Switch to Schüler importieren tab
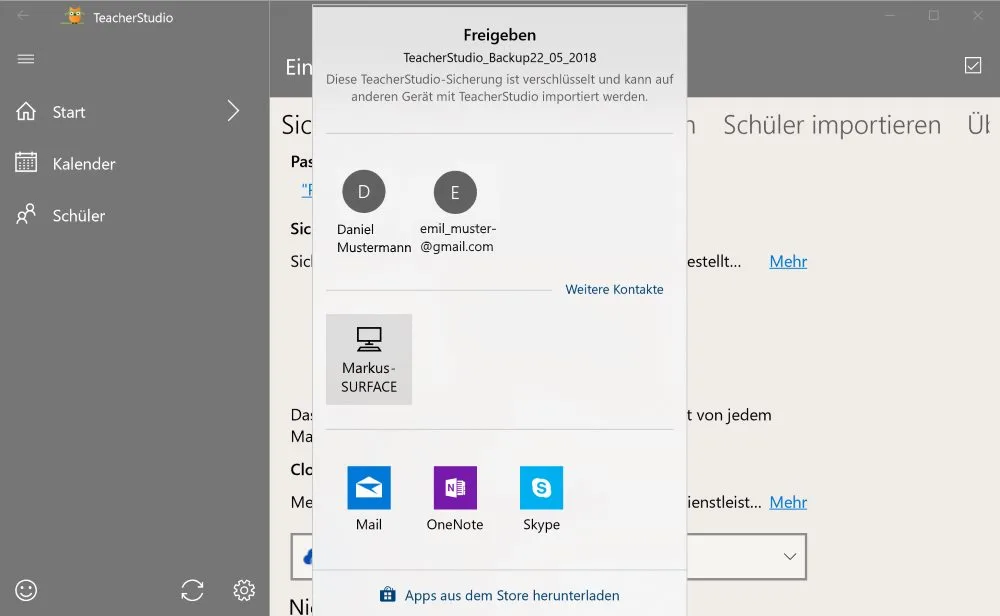Image resolution: width=1000 pixels, height=616 pixels. pyautogui.click(x=832, y=125)
